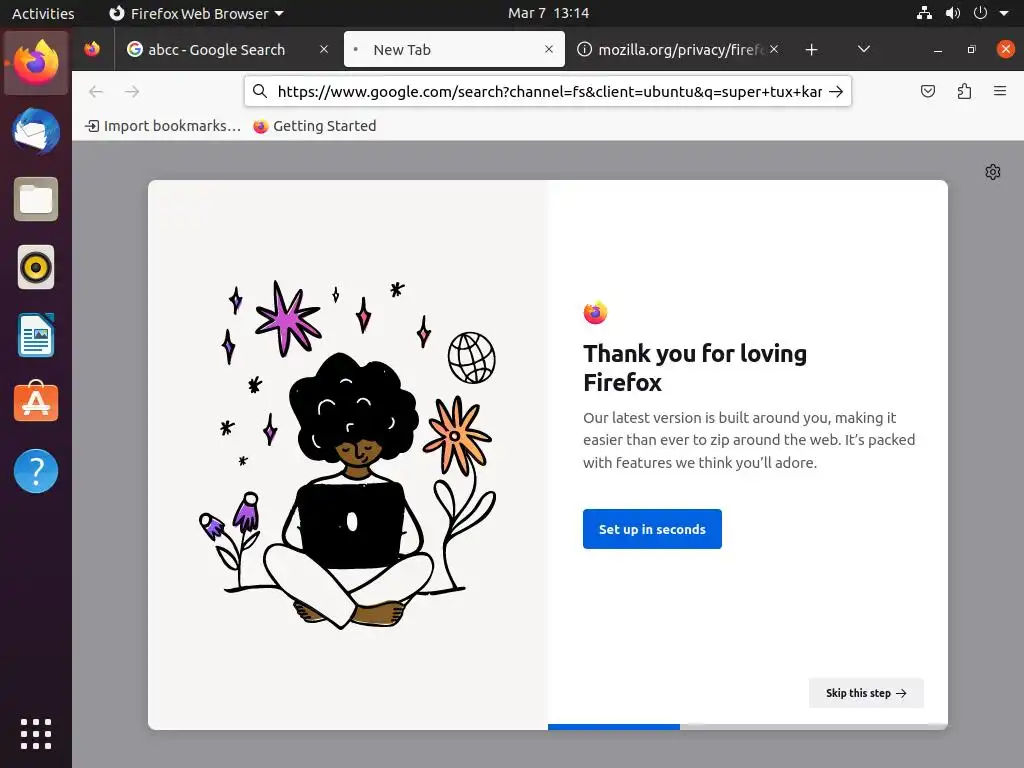Open Ubuntu Software store icon
The height and width of the screenshot is (768, 1024).
(36, 402)
